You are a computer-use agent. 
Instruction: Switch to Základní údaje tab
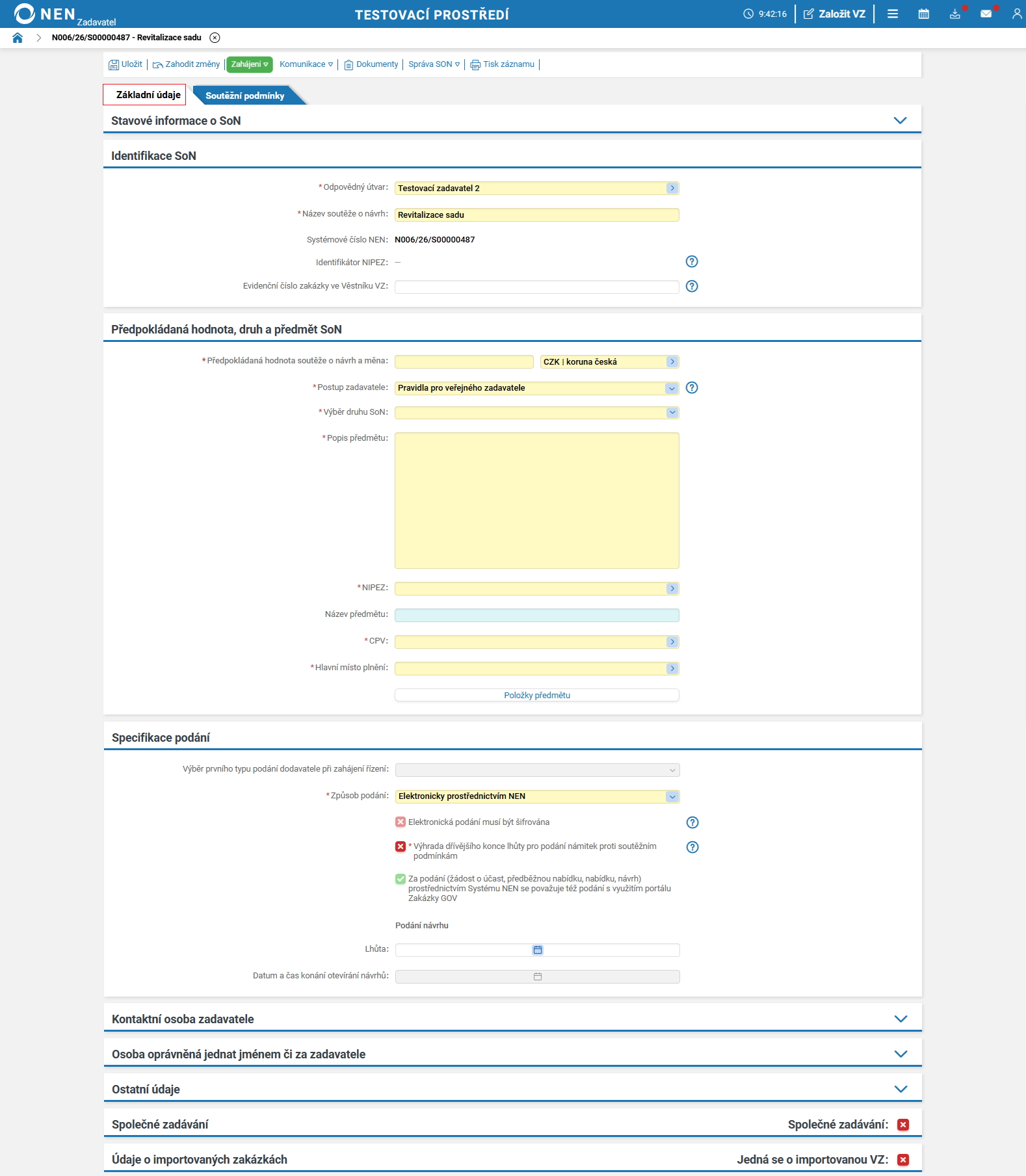point(144,95)
